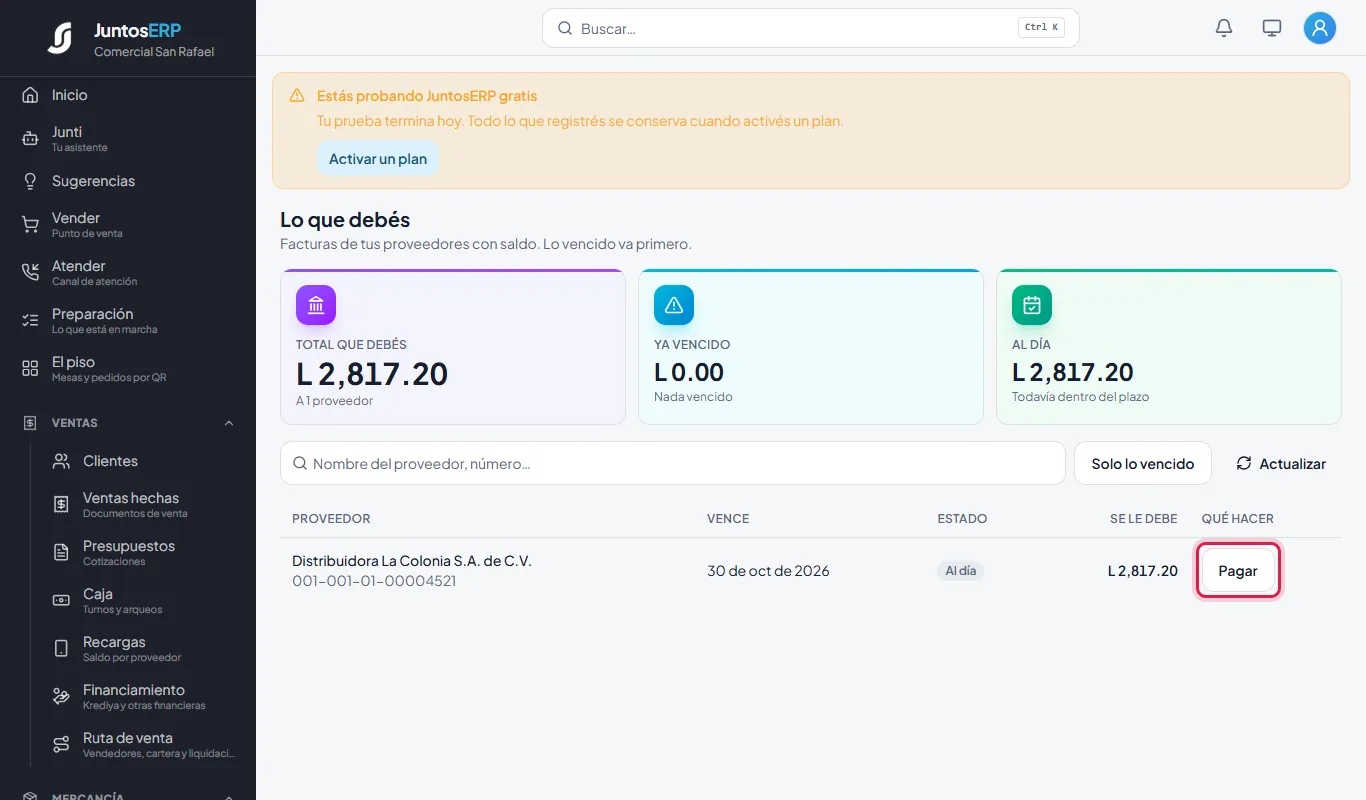Click Pagar for Distribuidora La Colonia
Viewport: 1366px width, 800px height.
pyautogui.click(x=1238, y=571)
